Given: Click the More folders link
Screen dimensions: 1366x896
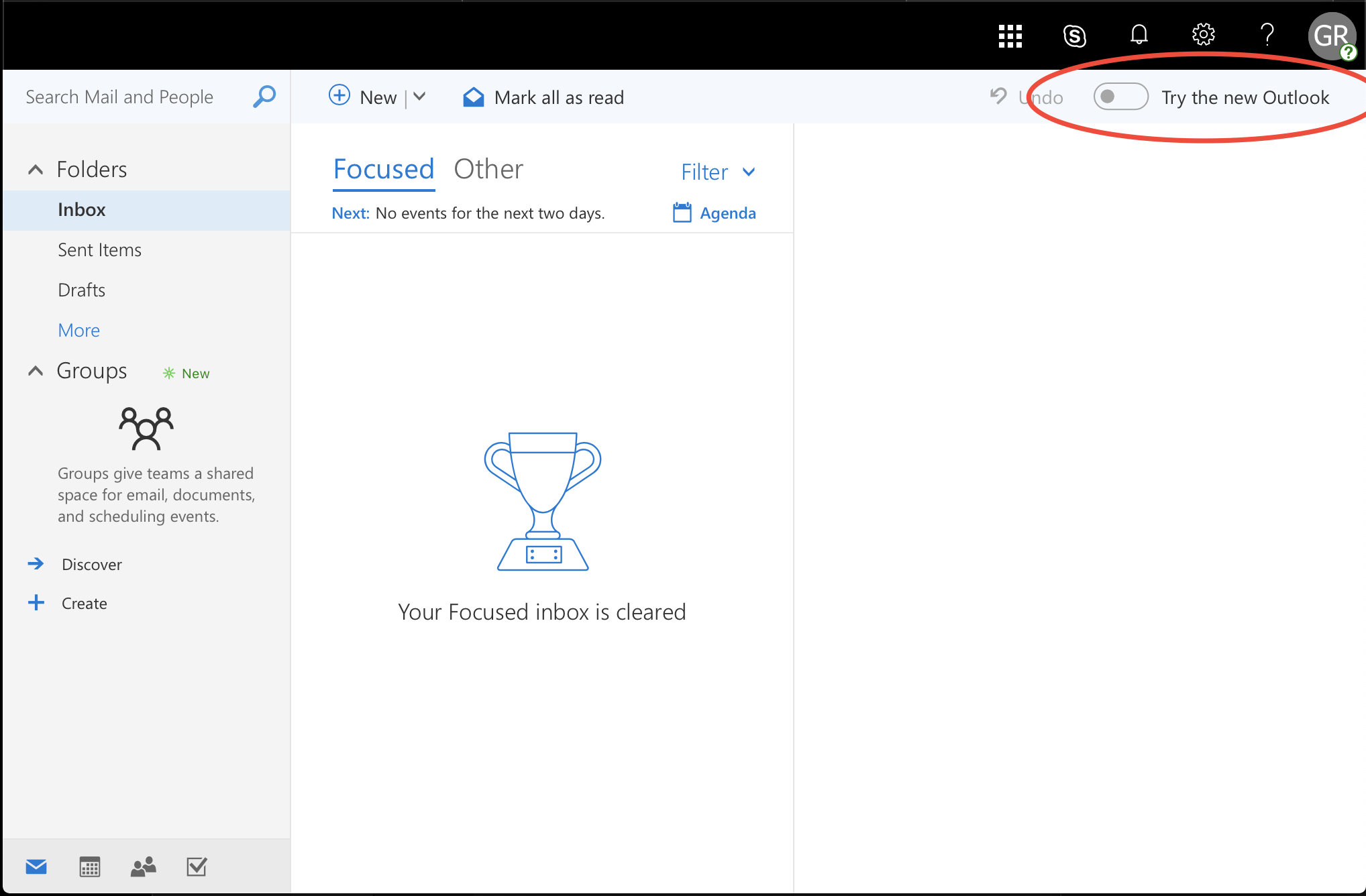Looking at the screenshot, I should pos(78,330).
